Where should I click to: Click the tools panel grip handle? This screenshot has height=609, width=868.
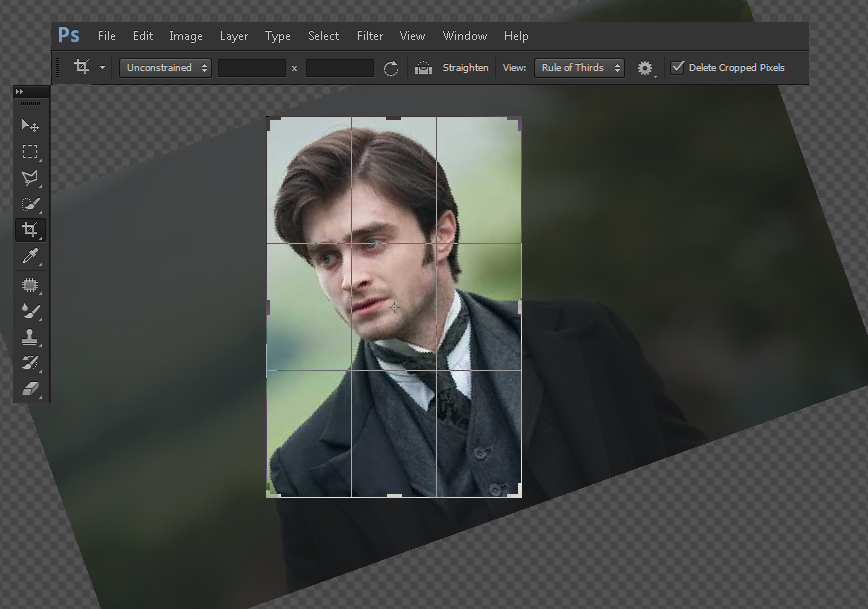pyautogui.click(x=30, y=104)
